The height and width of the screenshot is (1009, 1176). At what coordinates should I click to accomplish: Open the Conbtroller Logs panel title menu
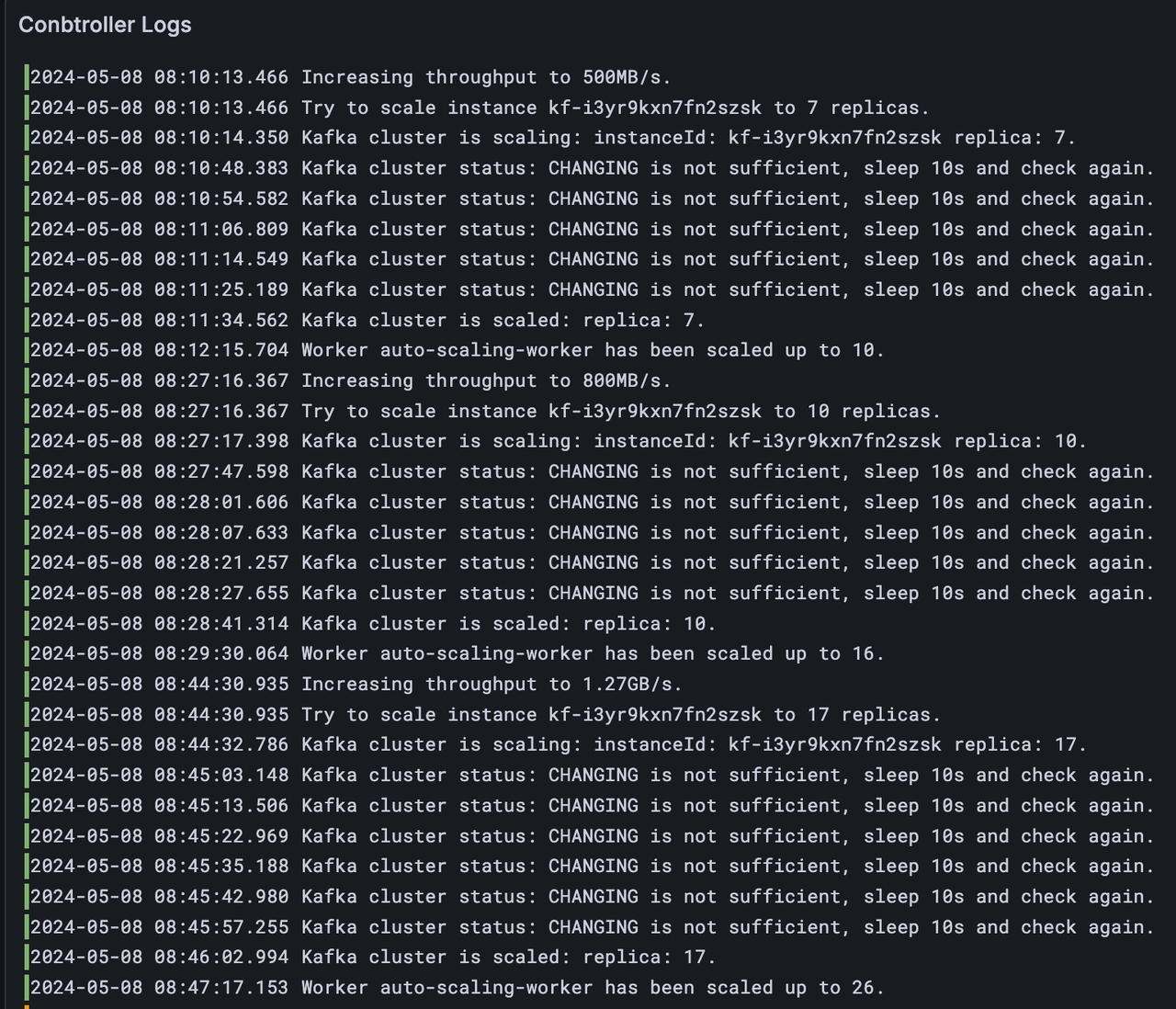(x=105, y=25)
